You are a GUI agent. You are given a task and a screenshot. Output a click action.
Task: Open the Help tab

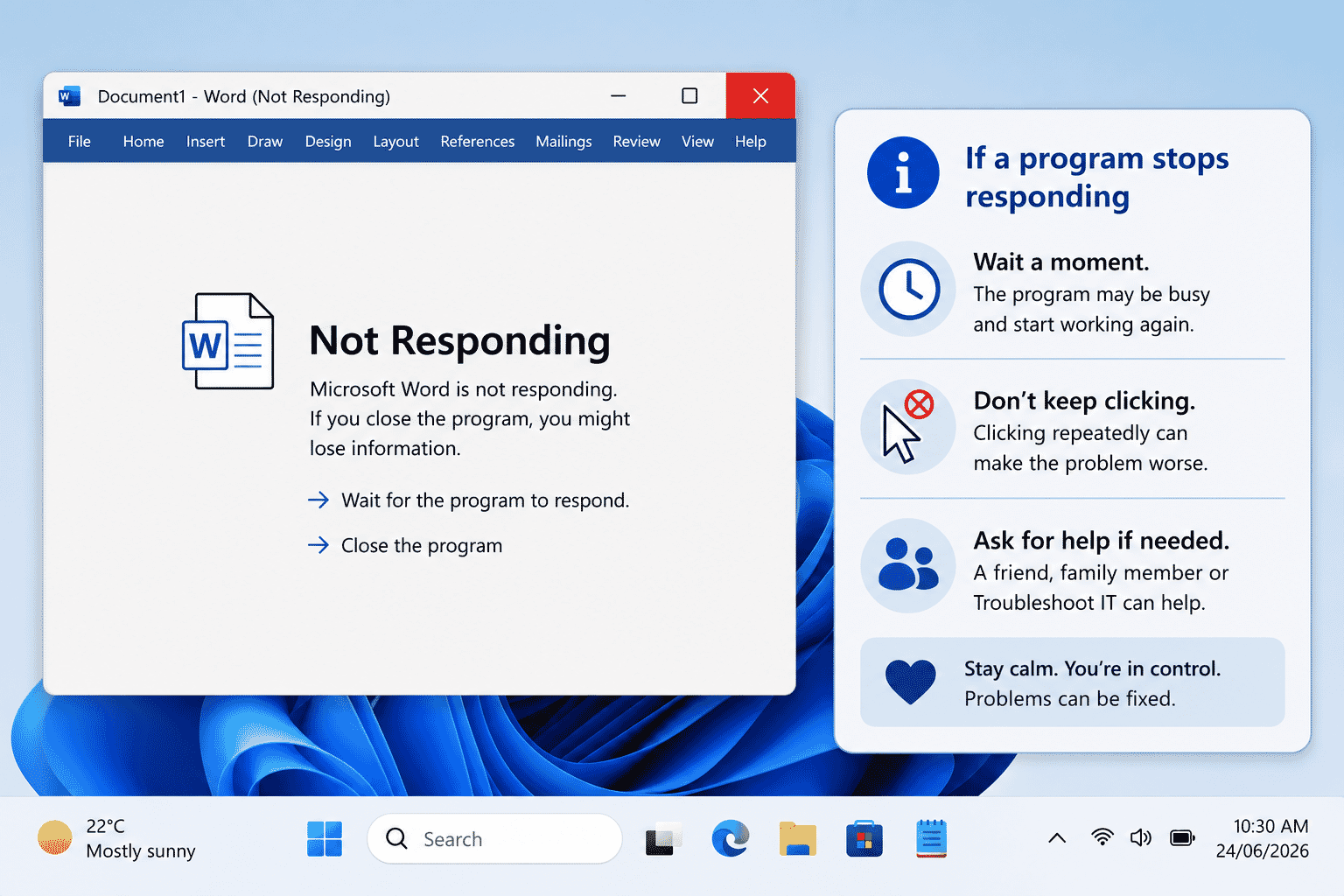click(751, 142)
